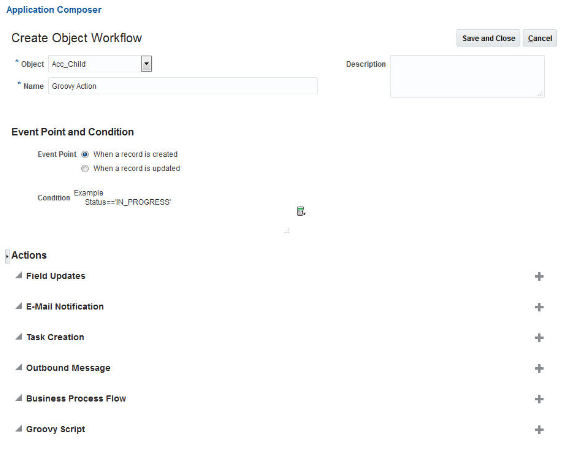Collapse the E-Mail Notification section
Viewport: 566px width, 475px height.
click(x=19, y=306)
